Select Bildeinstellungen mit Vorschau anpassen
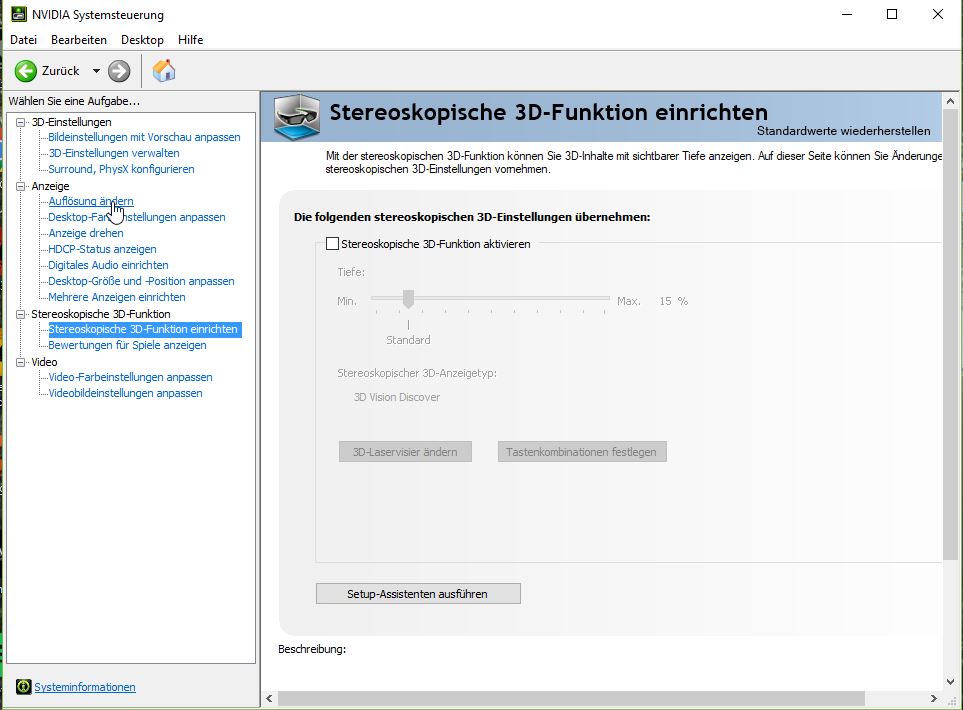Screen dimensions: 963x710 pos(144,137)
